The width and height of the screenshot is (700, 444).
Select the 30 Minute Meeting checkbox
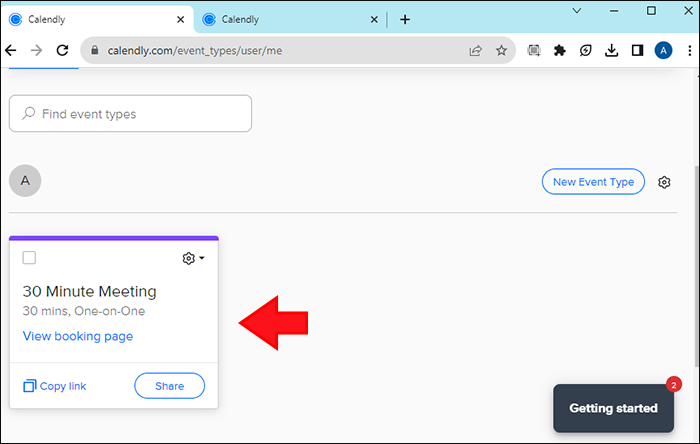pyautogui.click(x=29, y=257)
